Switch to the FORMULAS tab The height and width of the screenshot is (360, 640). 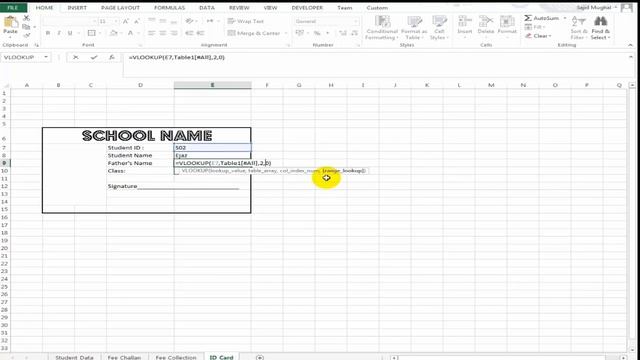click(169, 8)
